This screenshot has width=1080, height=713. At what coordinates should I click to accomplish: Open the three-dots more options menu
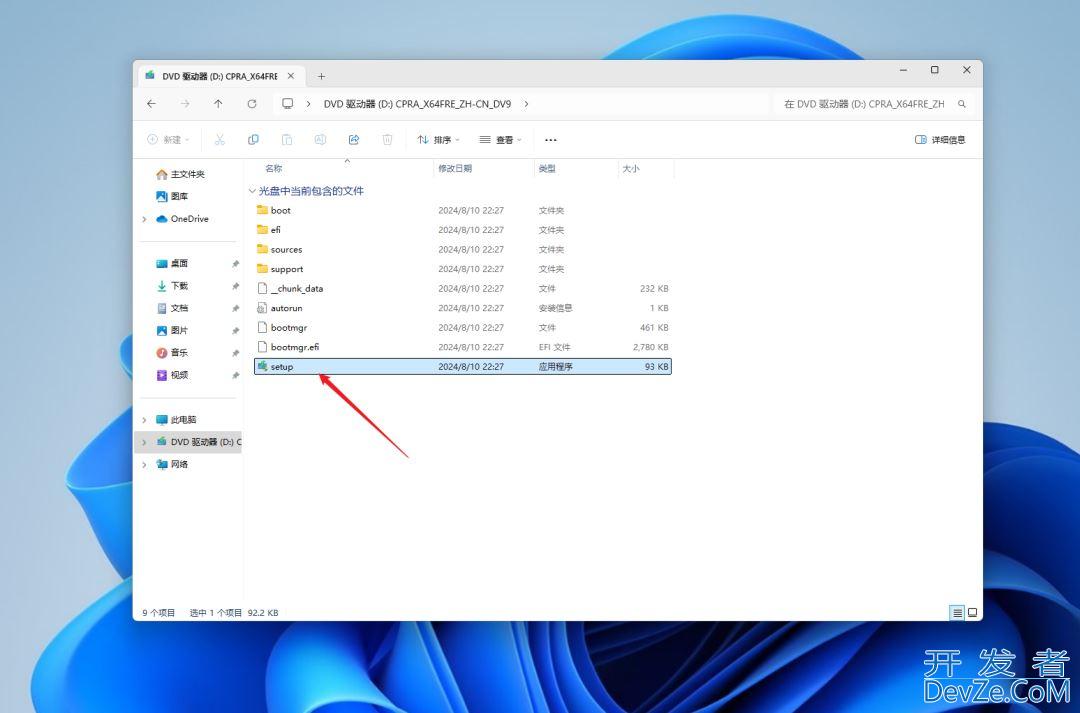[550, 140]
